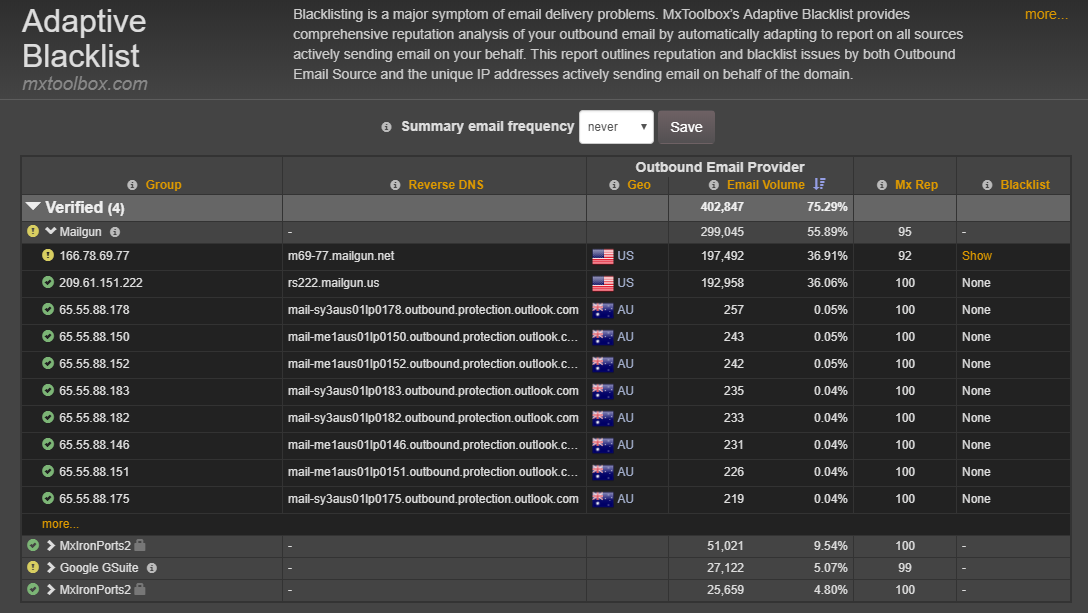The image size is (1088, 613).
Task: Click Australia flag icon for 65.55.88.178 row
Action: tap(602, 310)
